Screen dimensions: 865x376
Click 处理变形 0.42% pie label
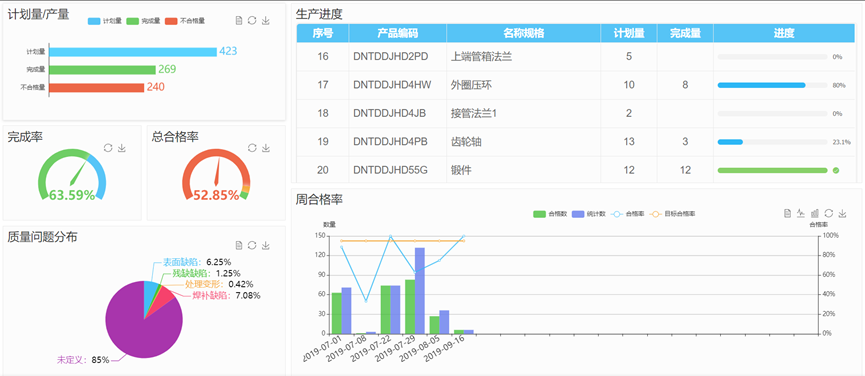click(219, 284)
